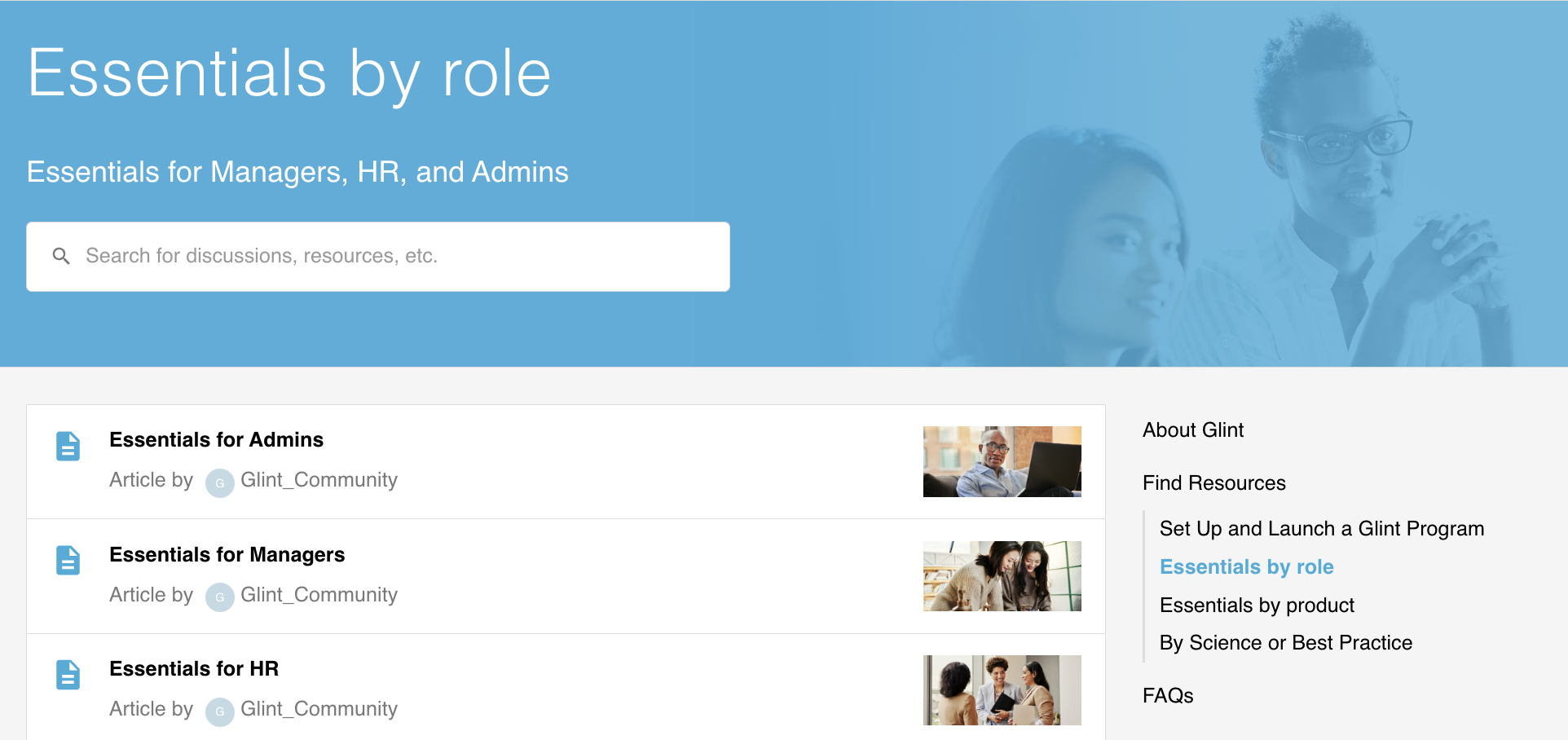This screenshot has height=740, width=1568.
Task: Click the article icon beside Essentials for Admins
Action: [x=68, y=446]
